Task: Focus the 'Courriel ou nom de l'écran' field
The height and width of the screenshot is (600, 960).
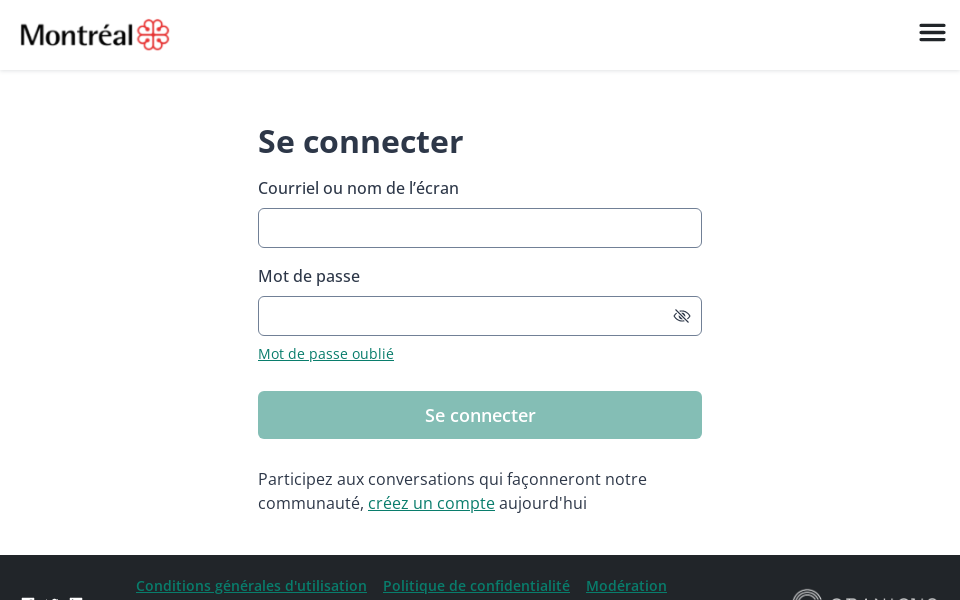Action: coord(480,228)
